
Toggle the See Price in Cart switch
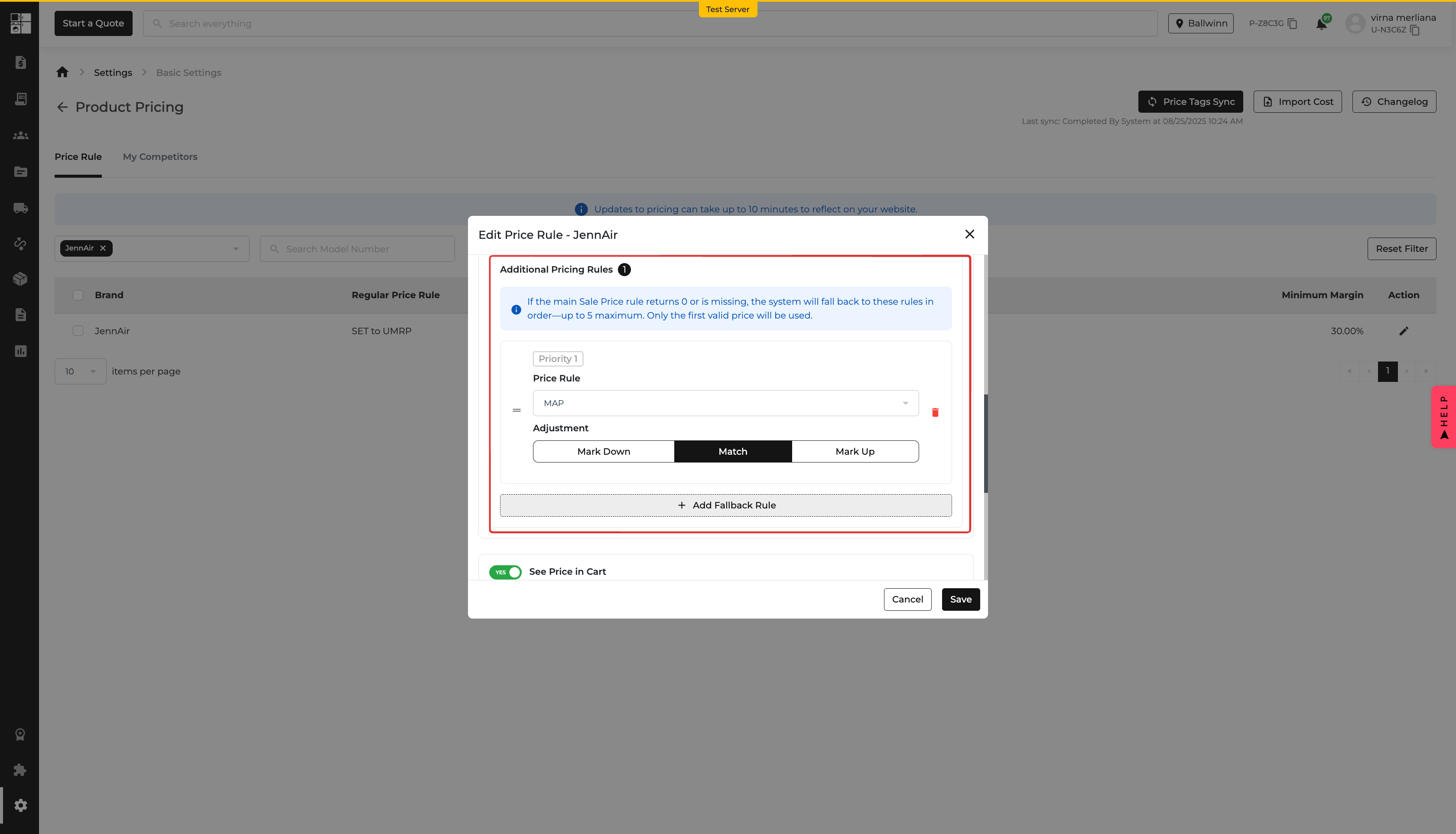point(505,572)
